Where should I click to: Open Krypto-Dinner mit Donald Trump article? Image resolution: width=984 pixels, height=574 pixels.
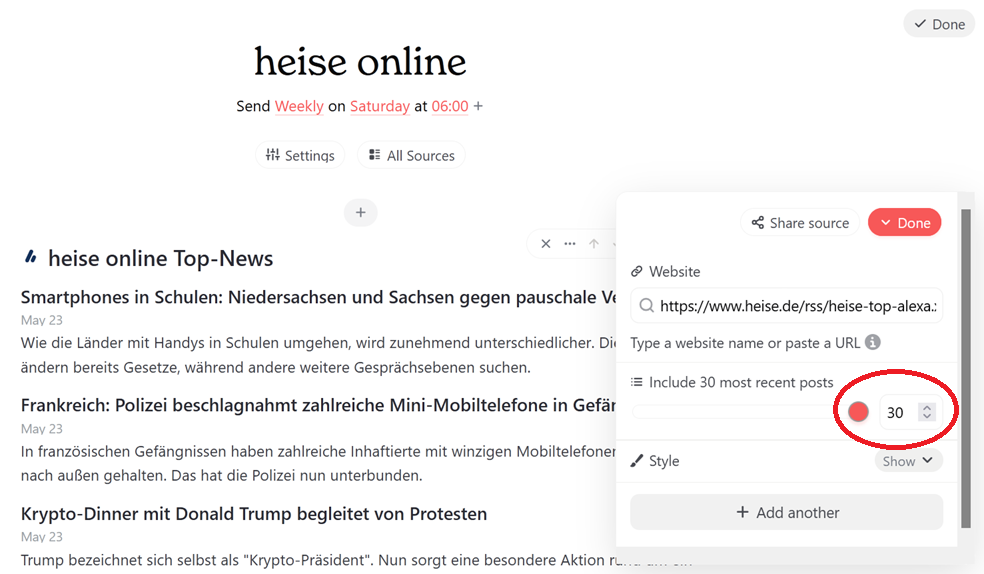pos(254,514)
